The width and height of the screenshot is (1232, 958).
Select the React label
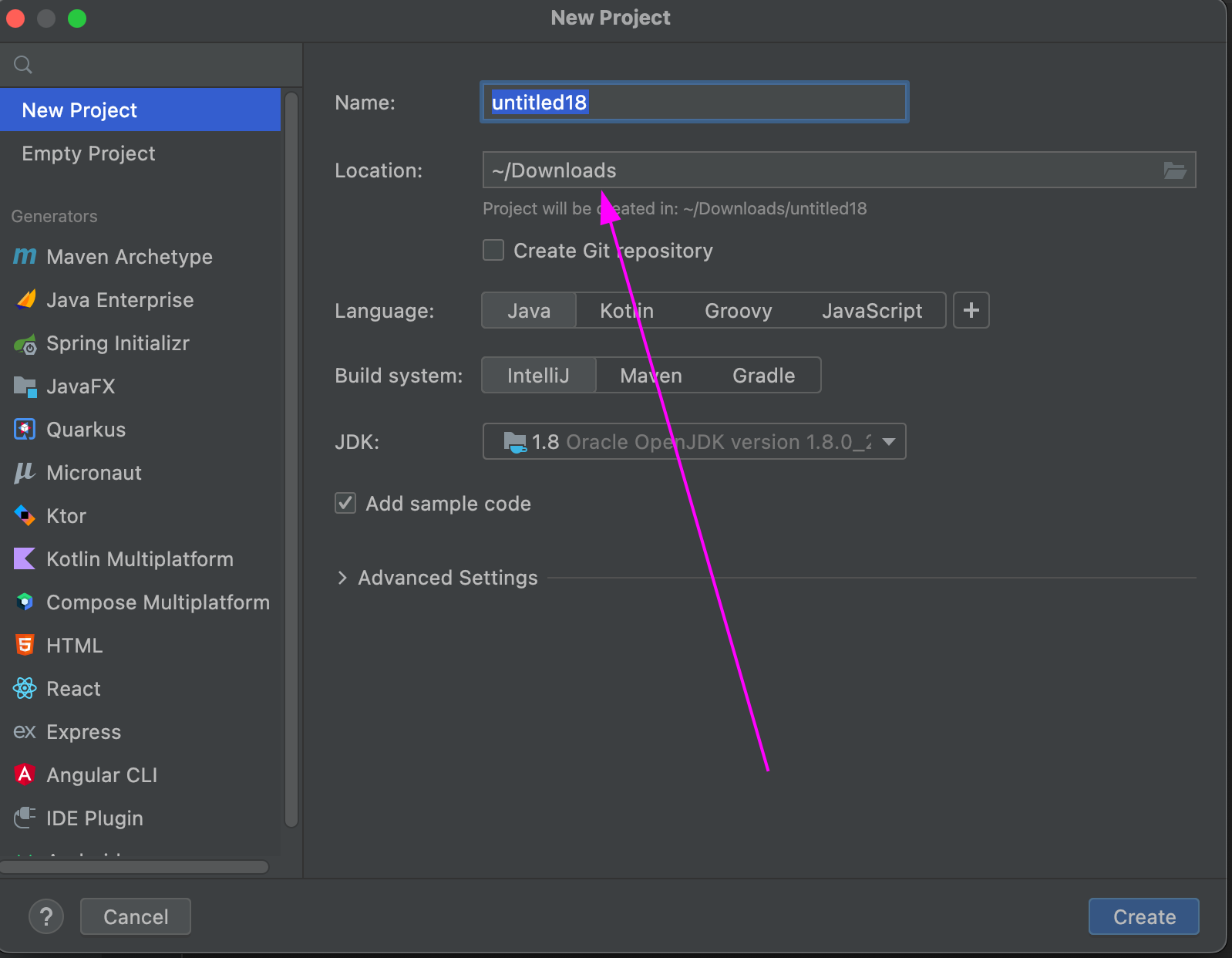pos(73,688)
